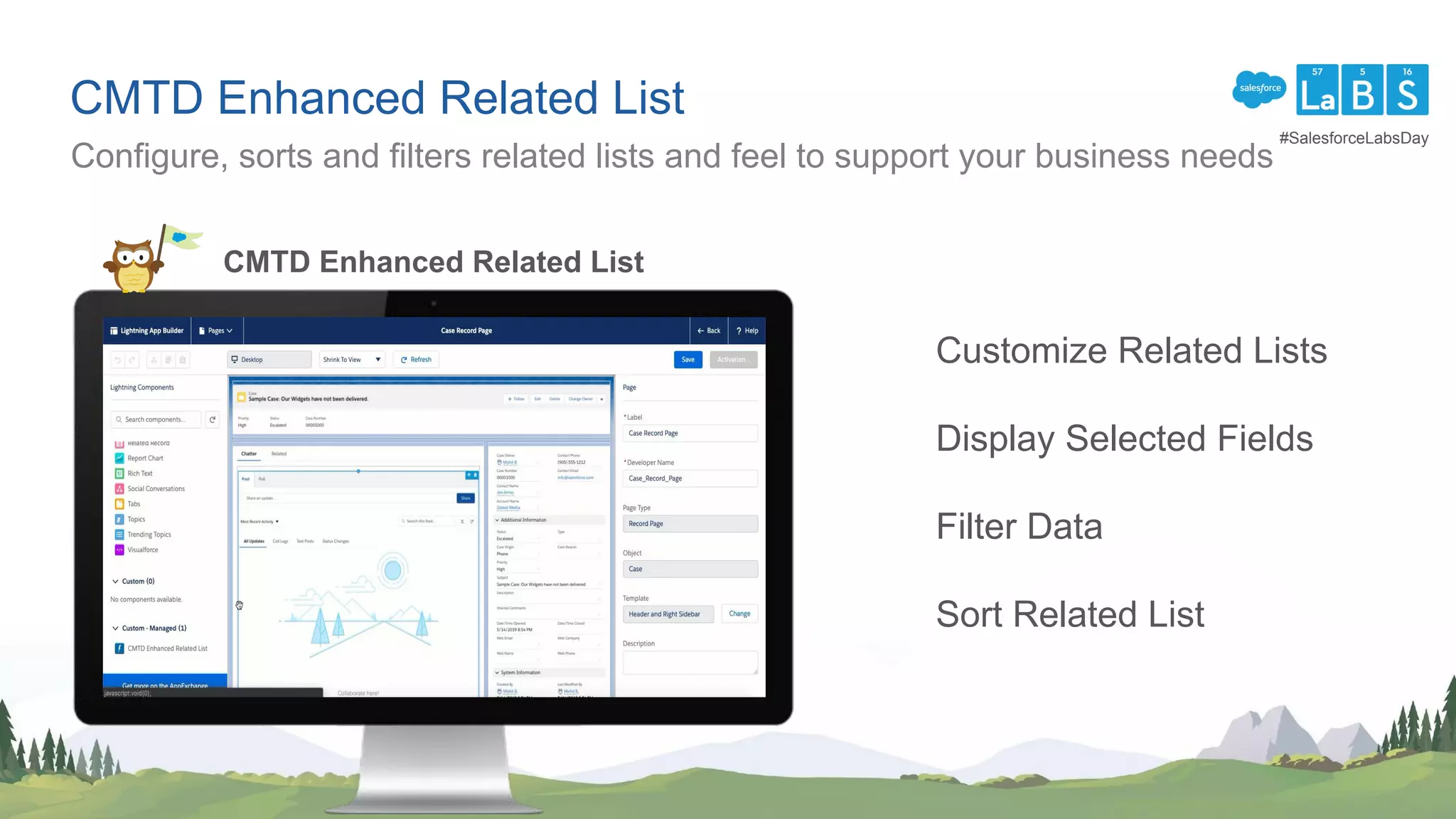Click the Delete trash icon in toolbar
Screen dimensions: 1456x819
(x=183, y=360)
